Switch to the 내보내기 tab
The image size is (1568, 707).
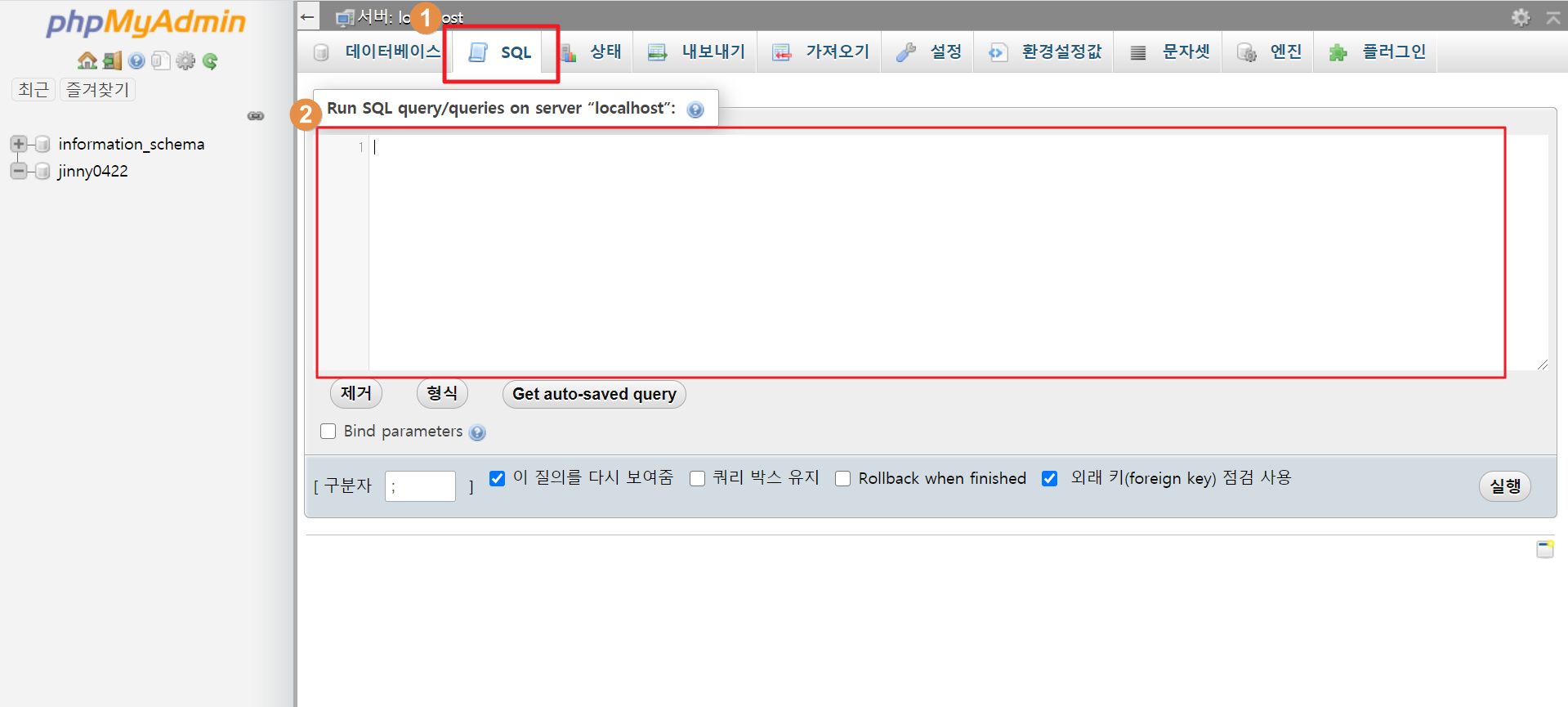696,52
